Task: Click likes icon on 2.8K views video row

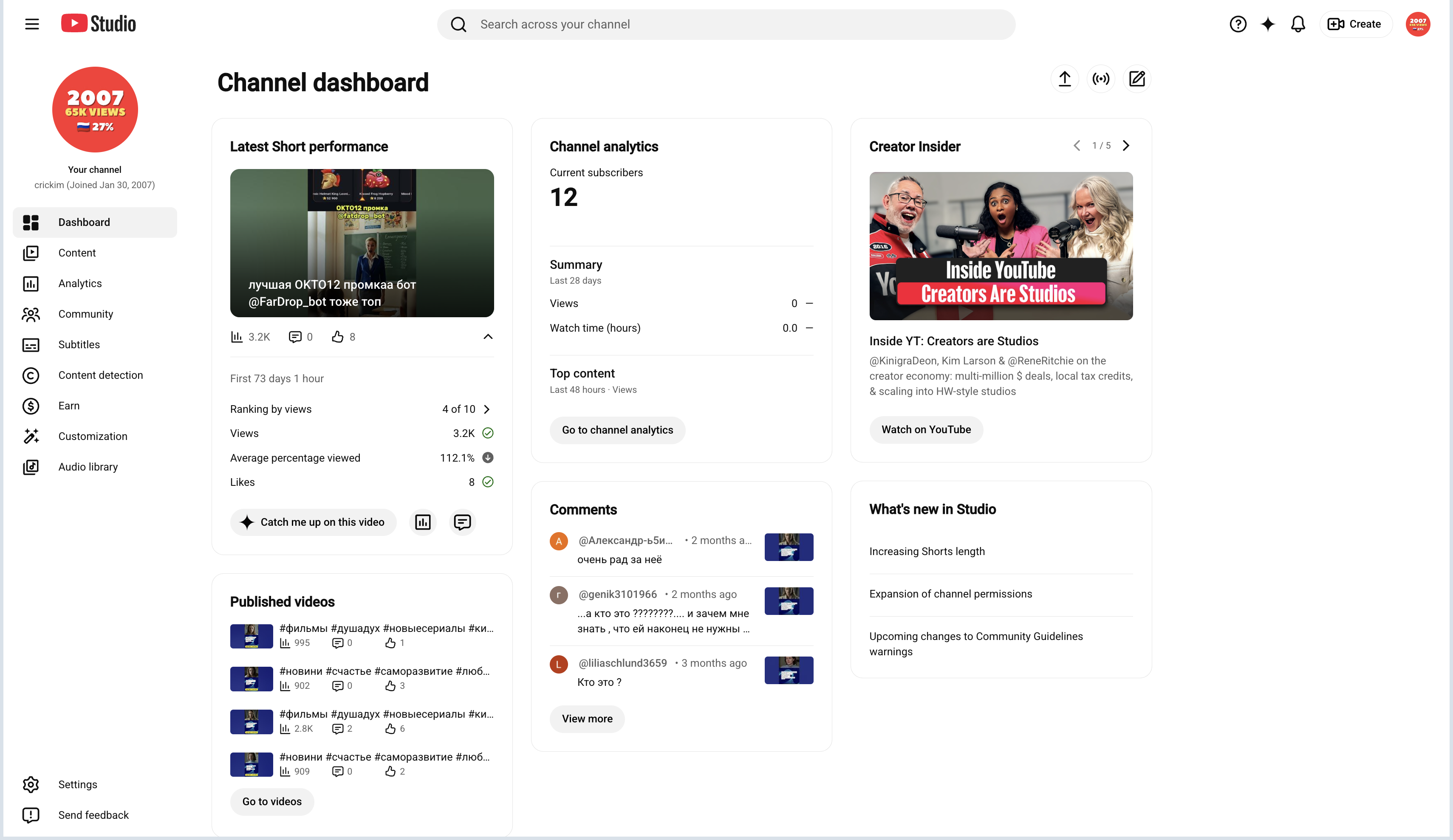Action: (390, 729)
